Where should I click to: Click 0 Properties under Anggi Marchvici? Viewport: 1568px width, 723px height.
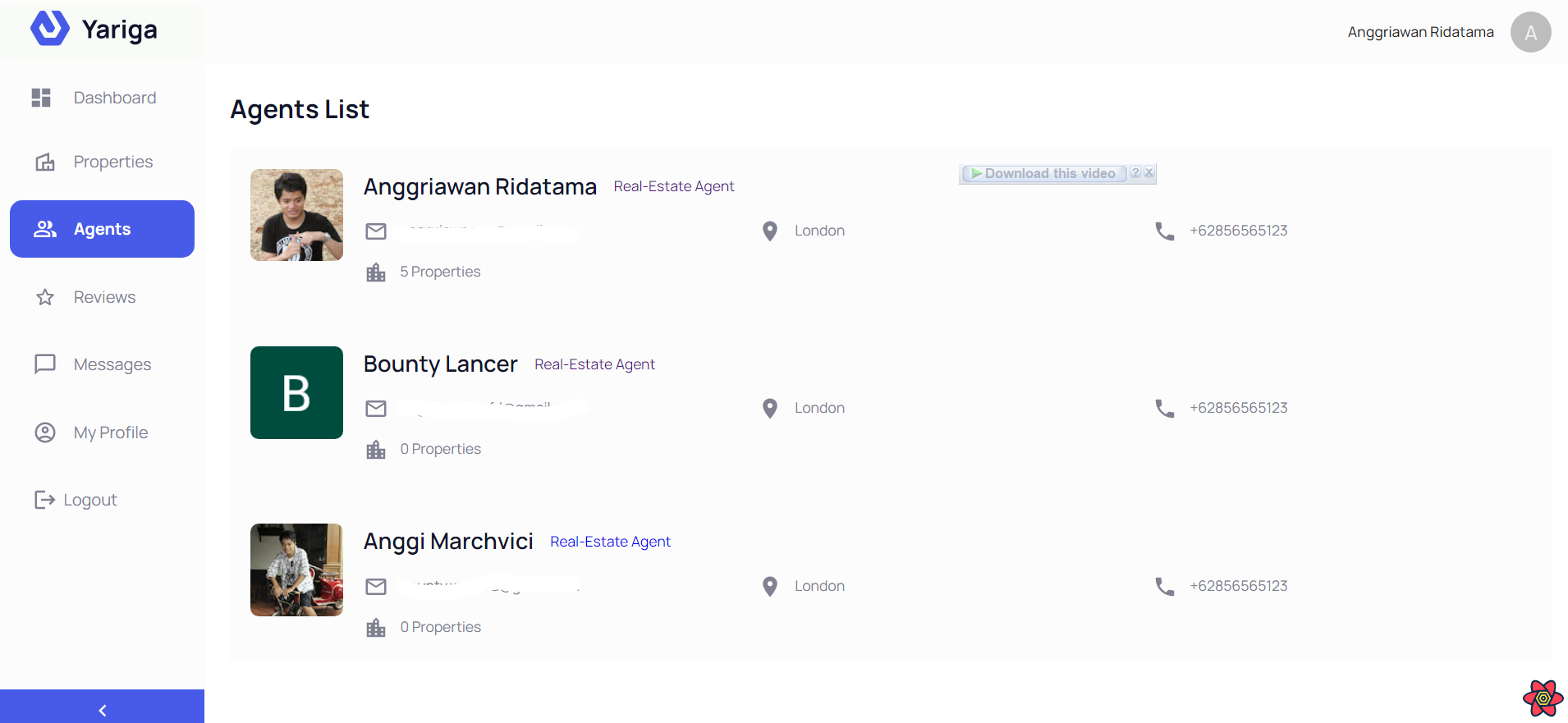click(x=440, y=627)
